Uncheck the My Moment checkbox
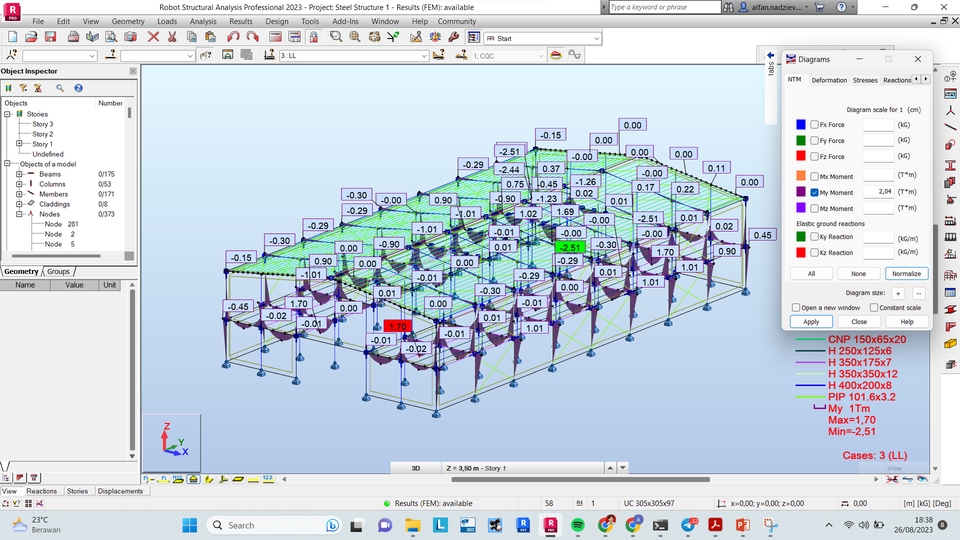The width and height of the screenshot is (960, 540). click(x=814, y=192)
